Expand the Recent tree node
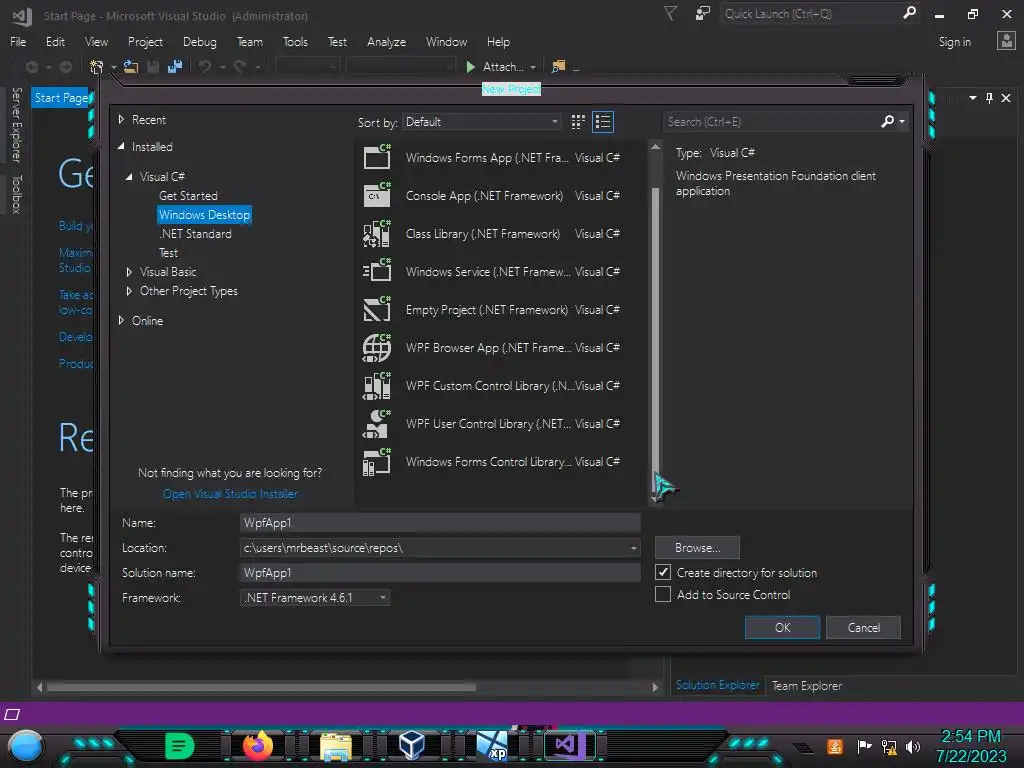Viewport: 1024px width, 768px height. coord(121,120)
